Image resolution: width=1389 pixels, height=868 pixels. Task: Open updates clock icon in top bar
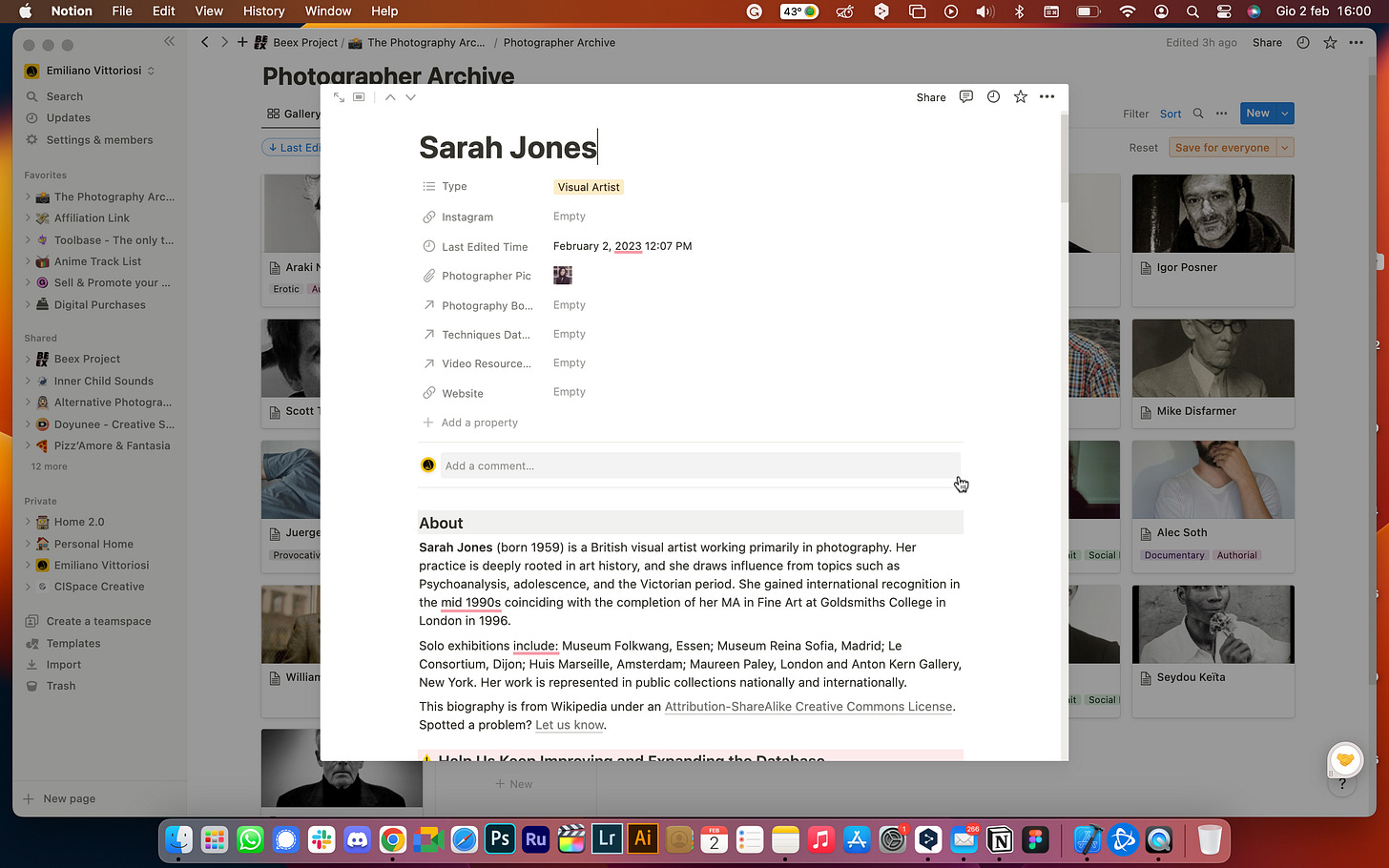click(1303, 42)
